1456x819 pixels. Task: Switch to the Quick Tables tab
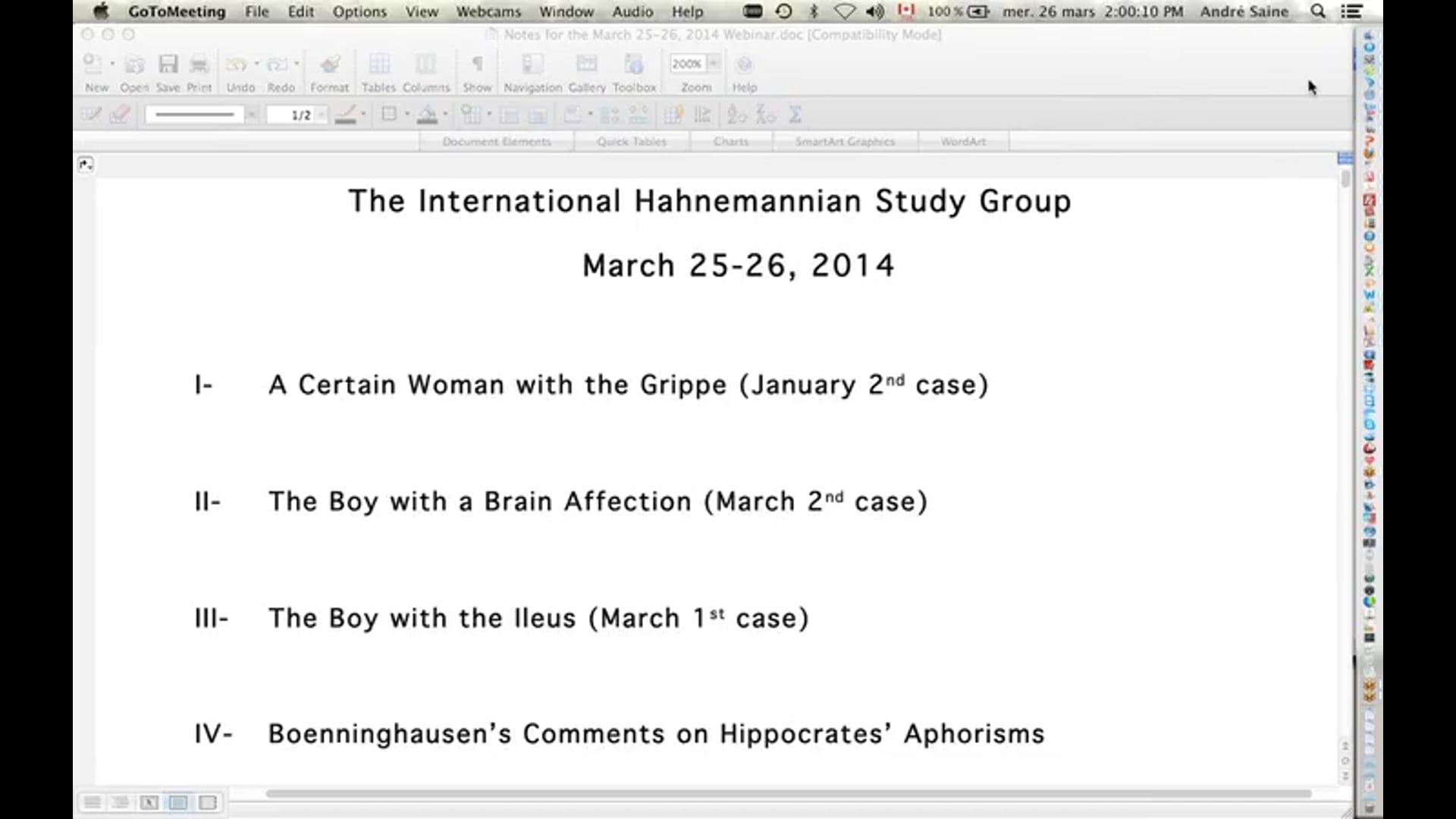click(x=632, y=141)
